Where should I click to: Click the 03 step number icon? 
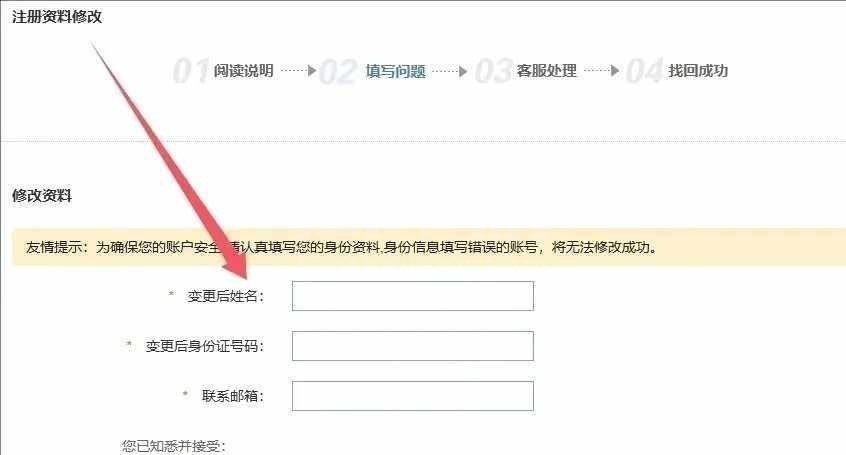click(493, 71)
